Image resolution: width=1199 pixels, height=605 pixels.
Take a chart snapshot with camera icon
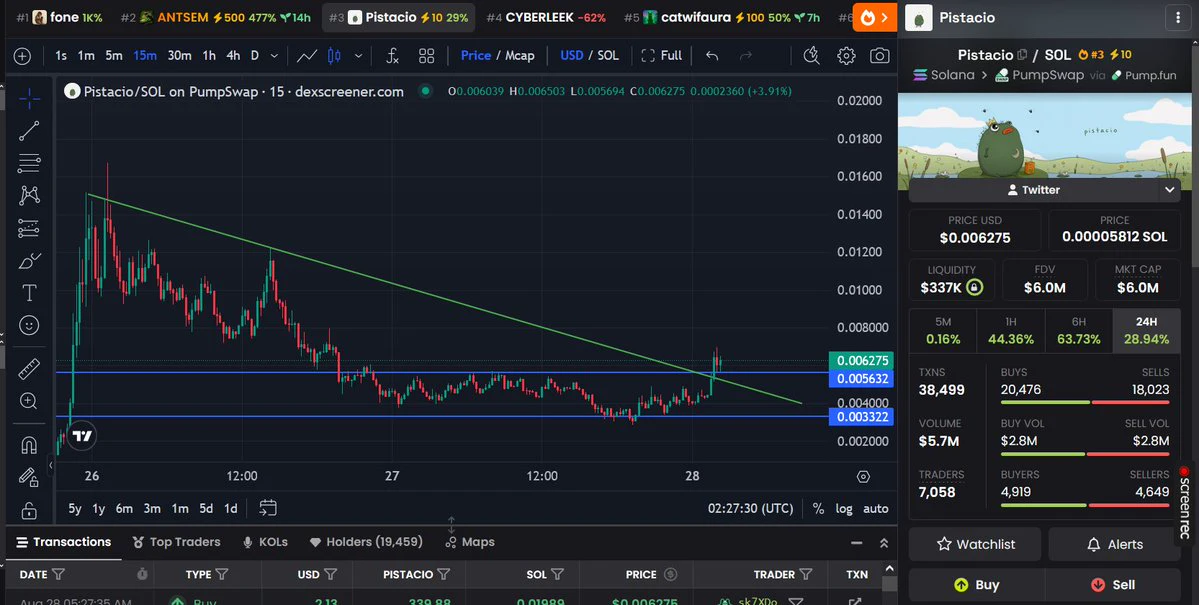point(879,56)
